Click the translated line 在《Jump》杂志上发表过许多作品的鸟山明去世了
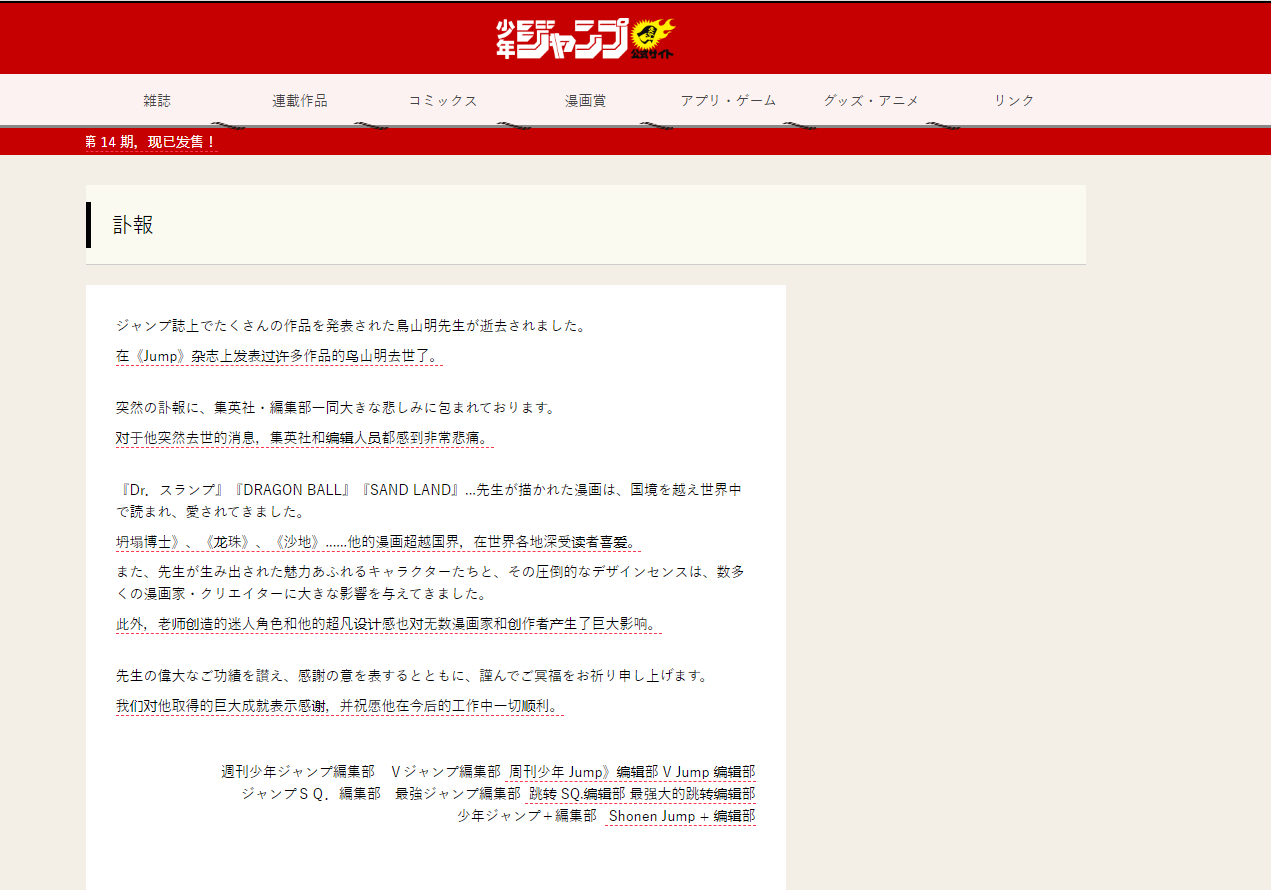 [279, 356]
